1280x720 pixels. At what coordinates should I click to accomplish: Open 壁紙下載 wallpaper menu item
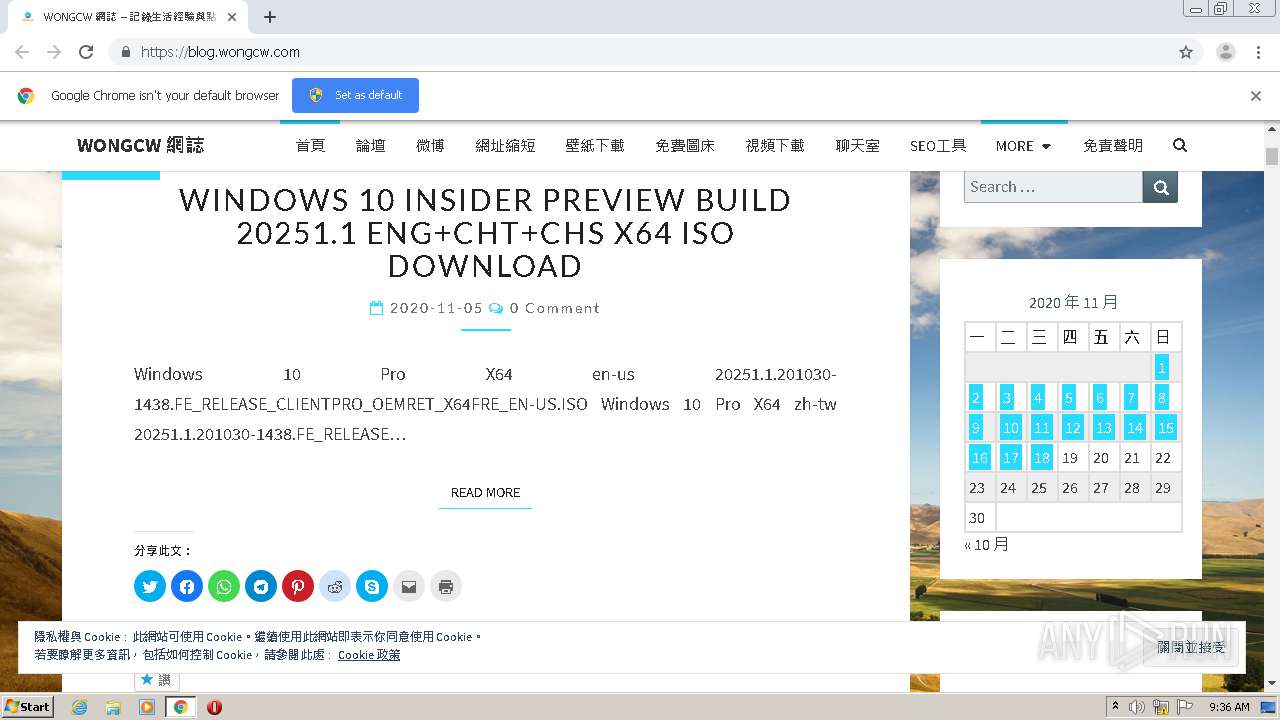[595, 146]
